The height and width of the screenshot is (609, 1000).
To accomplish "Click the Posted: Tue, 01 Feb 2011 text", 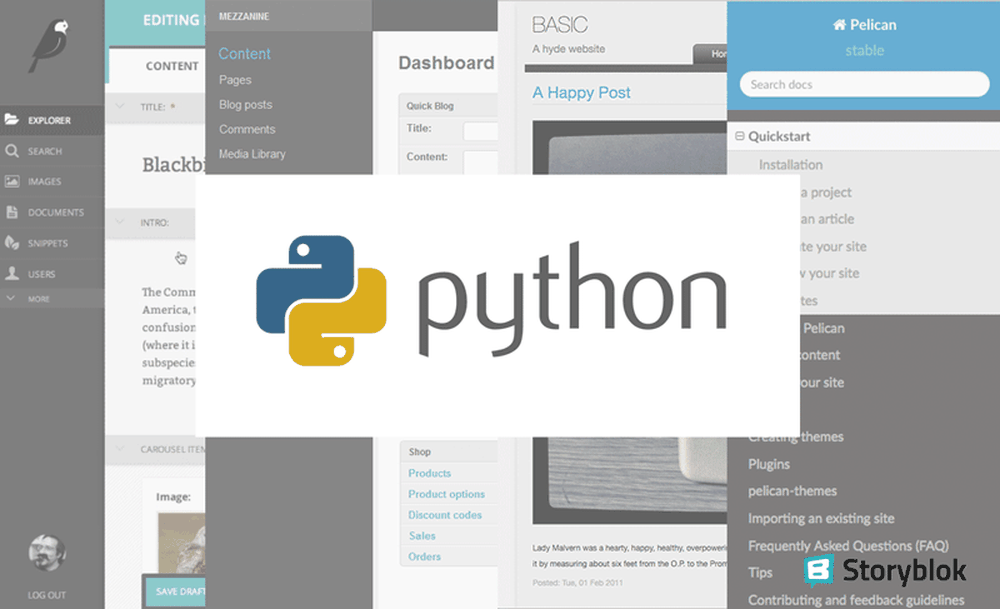I will (578, 582).
